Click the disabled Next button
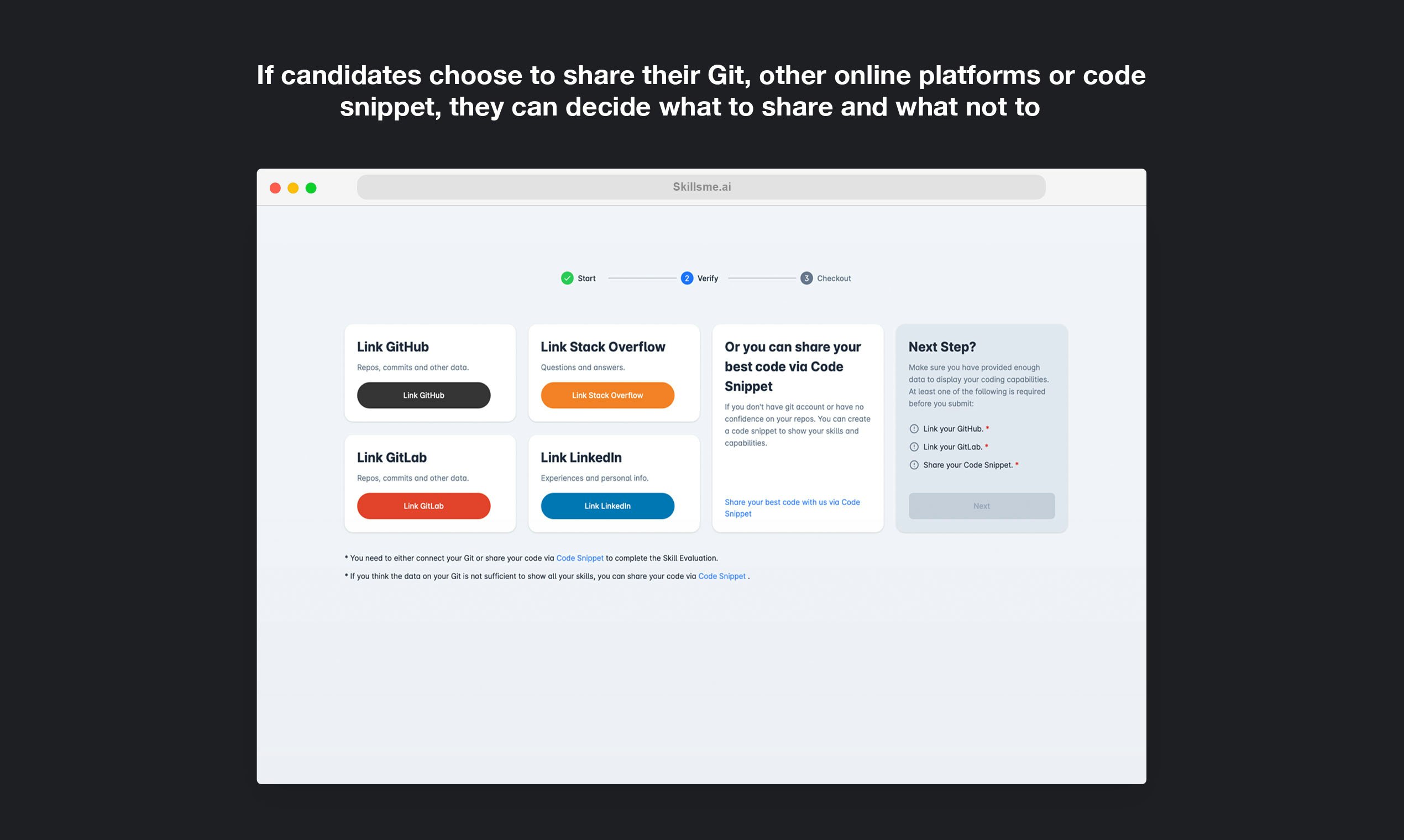This screenshot has width=1404, height=840. point(981,506)
